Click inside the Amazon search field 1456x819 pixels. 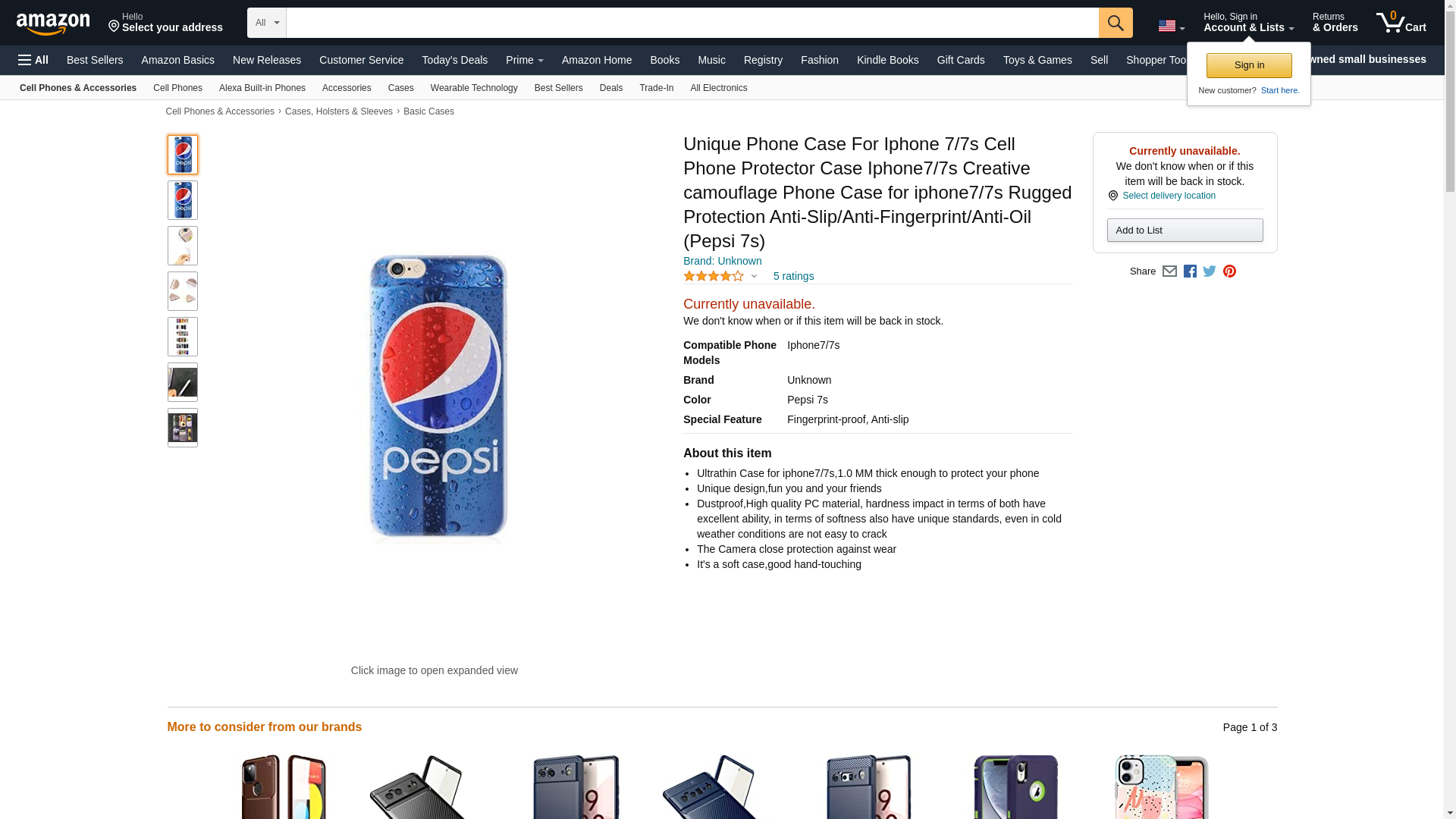pos(692,23)
